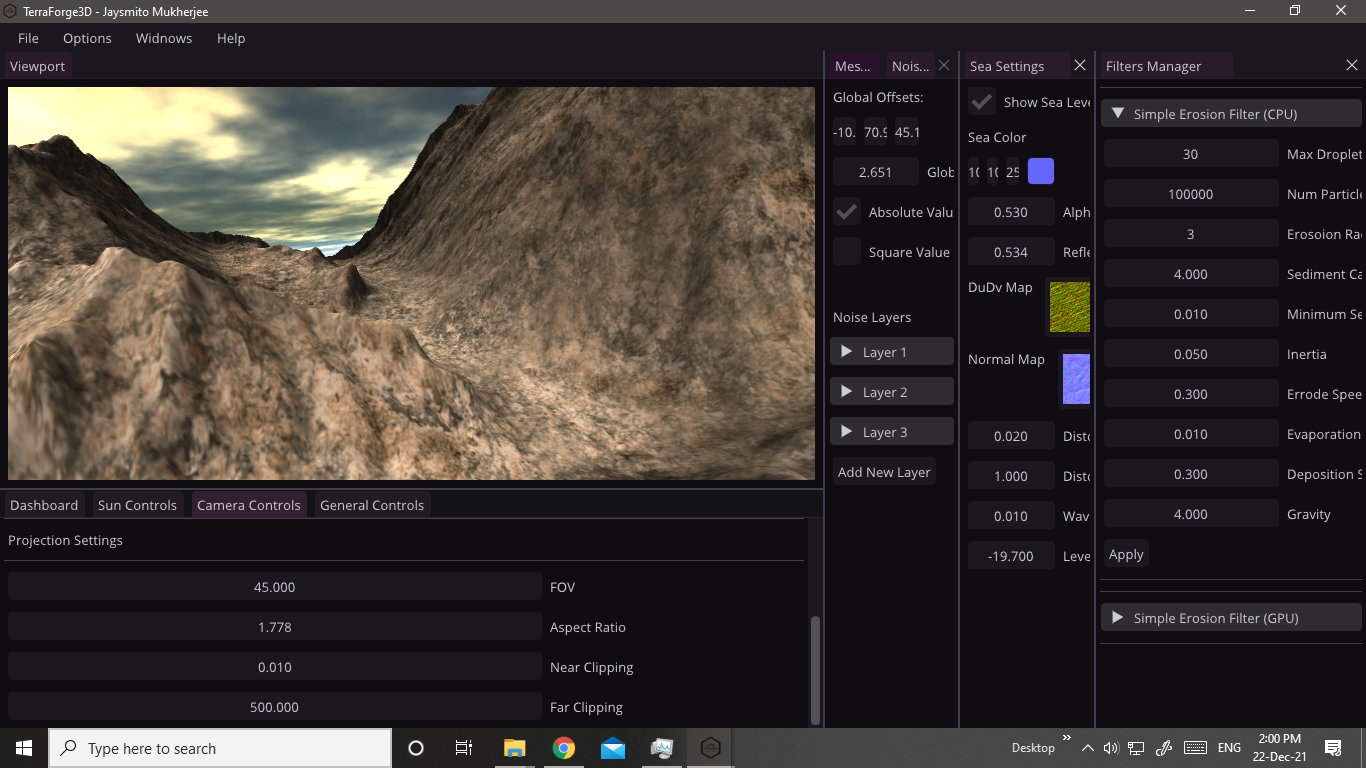Open the TerraForge3D taskbar icon
Screen dimensions: 1366x768
(x=710, y=748)
